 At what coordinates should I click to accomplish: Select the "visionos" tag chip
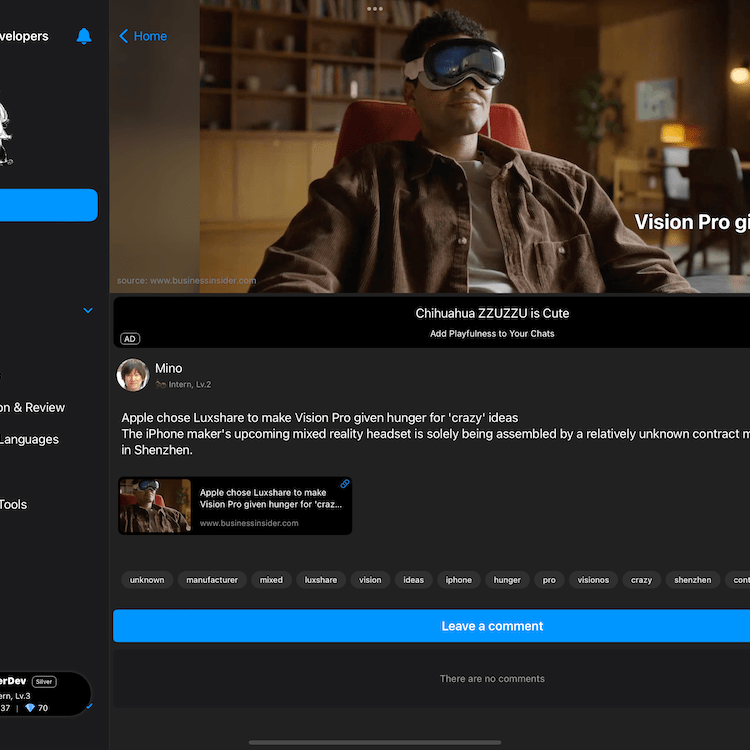pyautogui.click(x=593, y=580)
